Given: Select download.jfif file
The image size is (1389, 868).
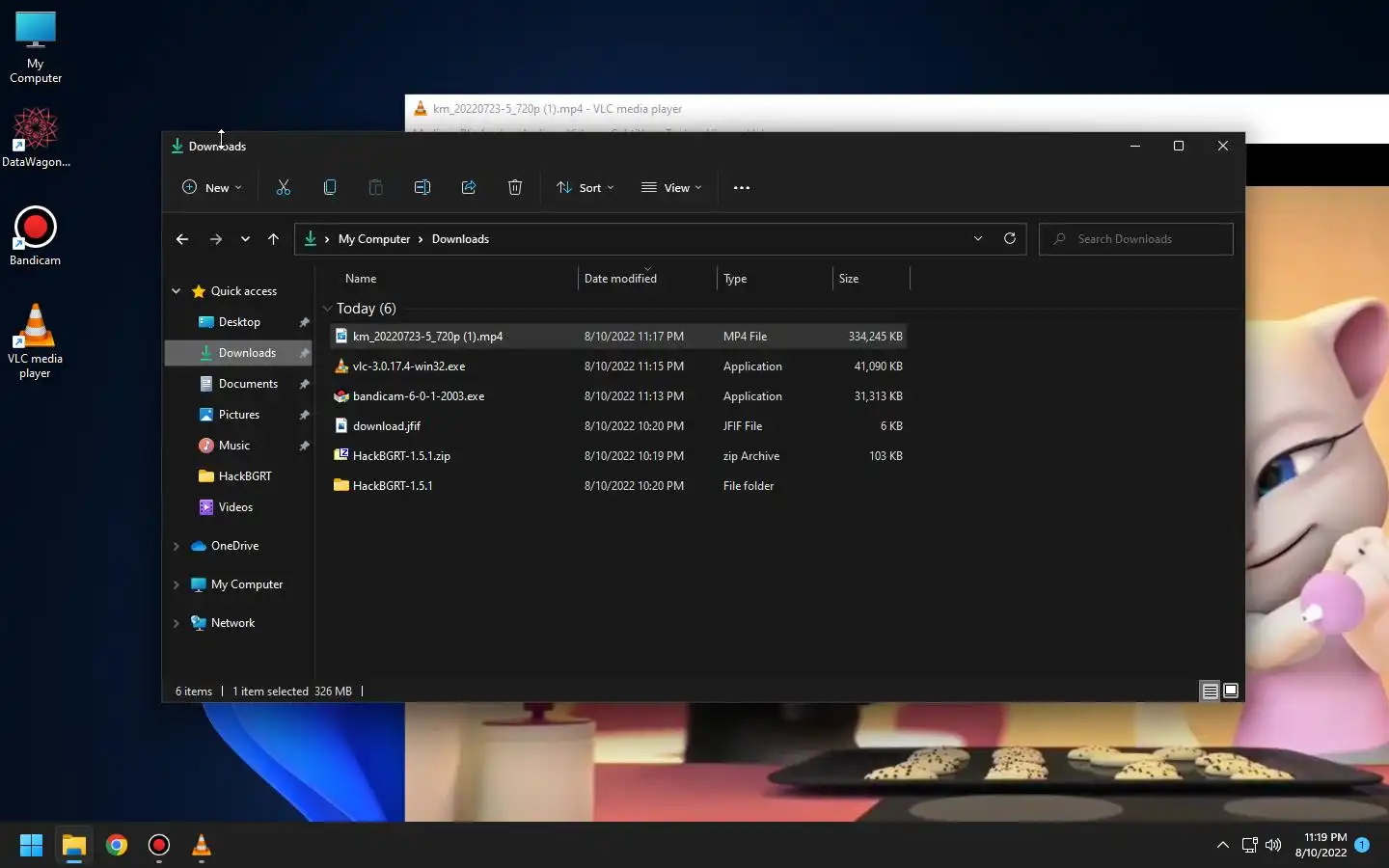Looking at the screenshot, I should (x=617, y=426).
